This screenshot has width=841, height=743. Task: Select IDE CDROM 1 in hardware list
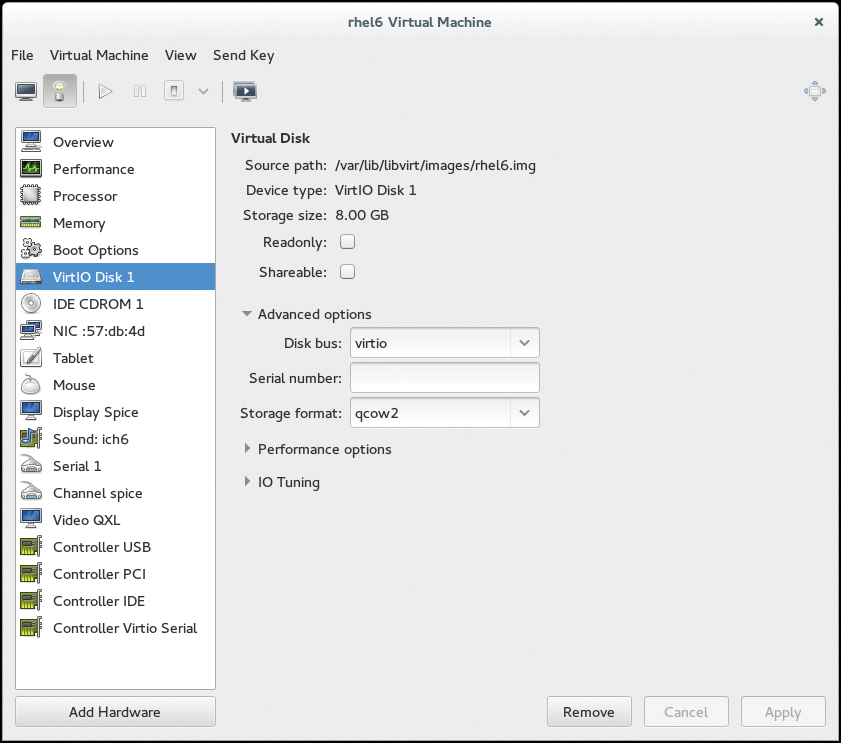pos(98,304)
